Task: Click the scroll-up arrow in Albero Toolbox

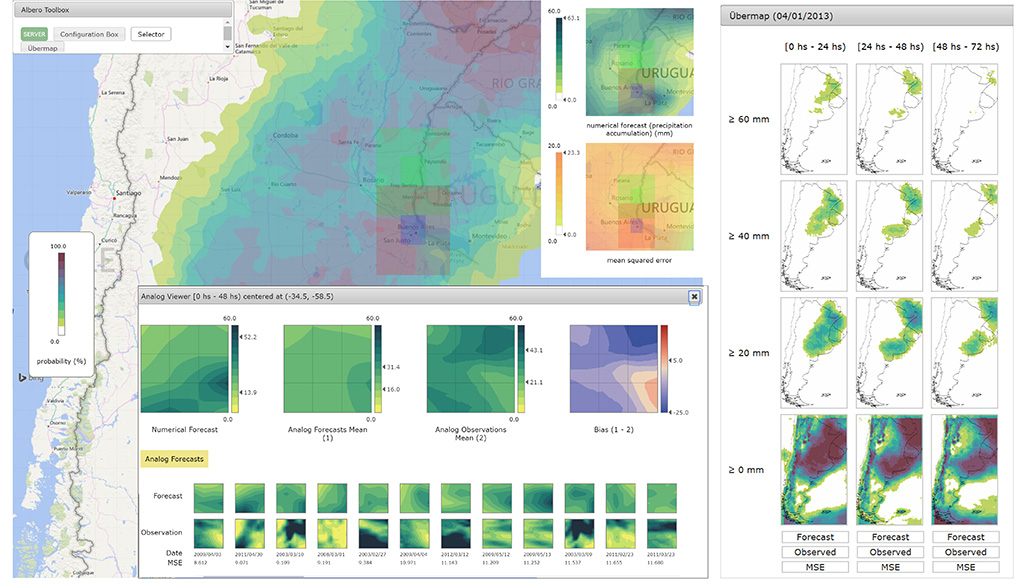Action: (x=228, y=23)
